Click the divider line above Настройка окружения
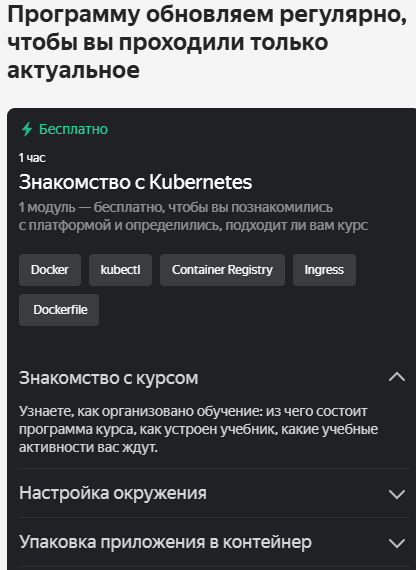The image size is (416, 570). coord(214,469)
